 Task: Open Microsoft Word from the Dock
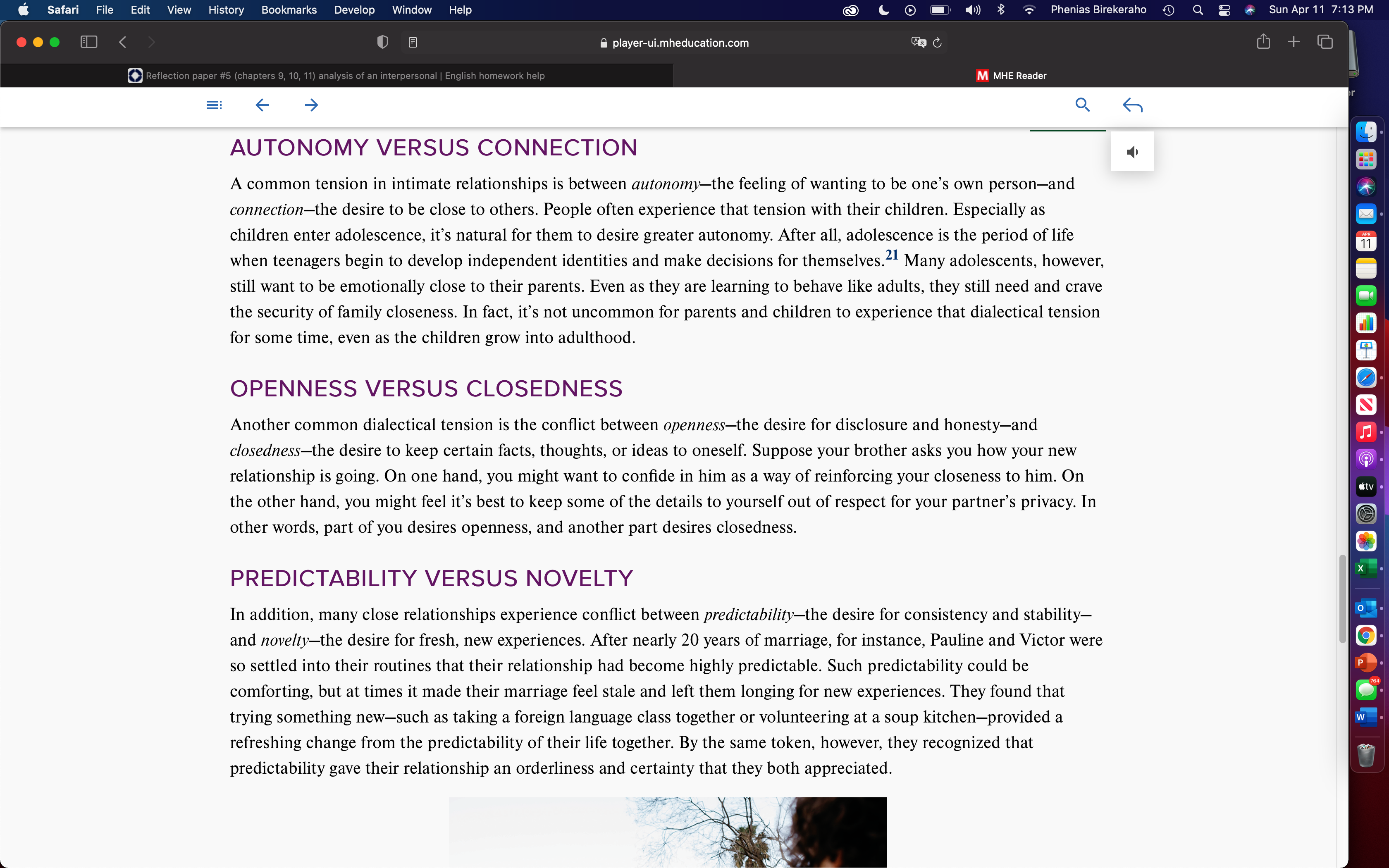coord(1366,717)
